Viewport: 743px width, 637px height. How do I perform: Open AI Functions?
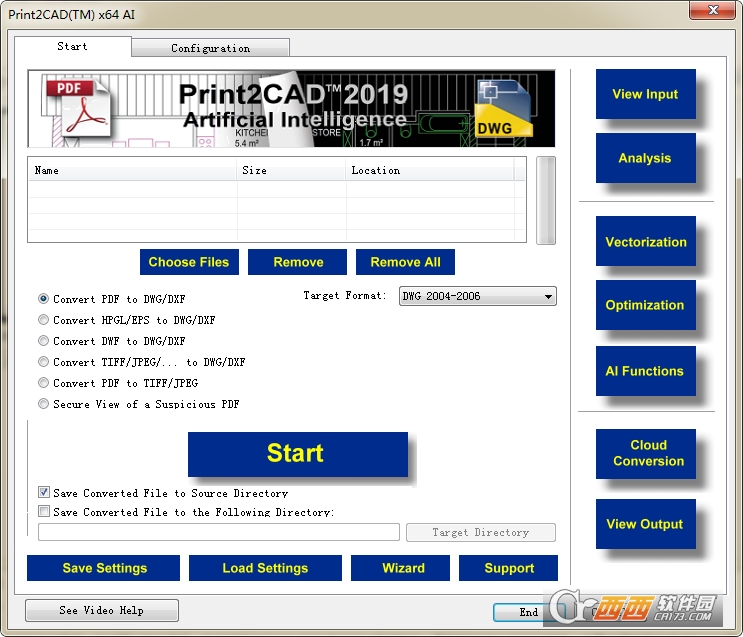click(x=645, y=371)
